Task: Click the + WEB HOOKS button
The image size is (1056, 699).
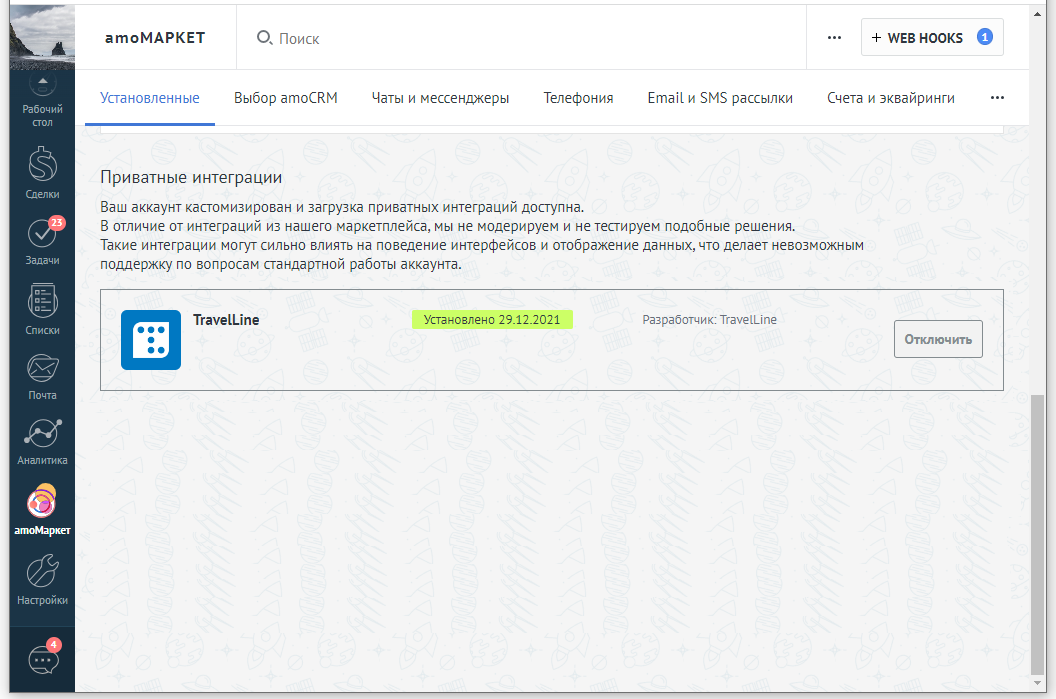Action: [932, 37]
